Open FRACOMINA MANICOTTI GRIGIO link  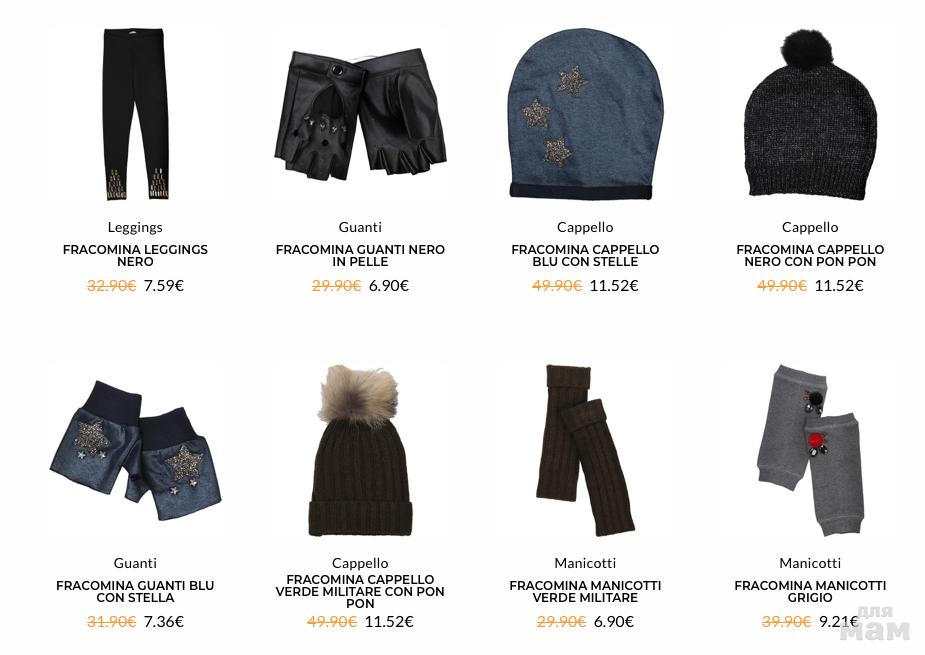(x=810, y=592)
